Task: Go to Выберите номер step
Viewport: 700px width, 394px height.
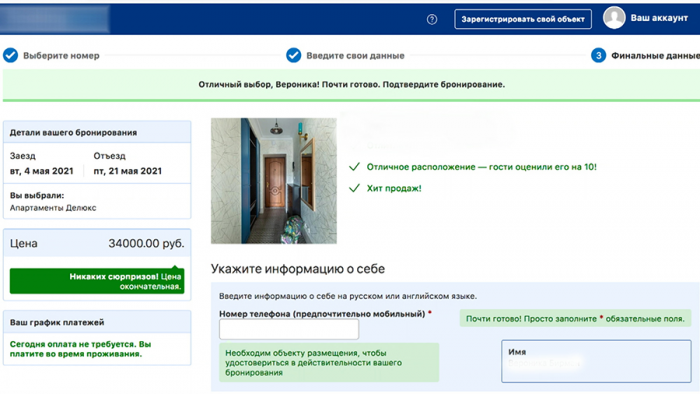Action: pos(61,56)
